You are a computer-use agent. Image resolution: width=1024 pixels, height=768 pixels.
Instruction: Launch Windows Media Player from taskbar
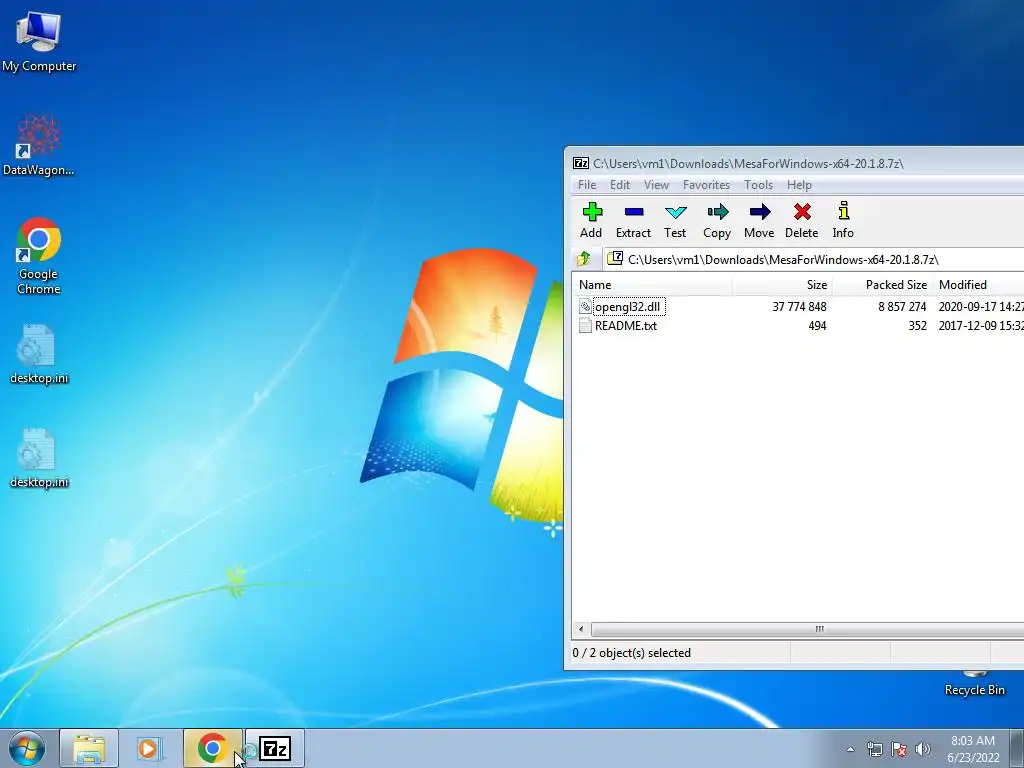(x=148, y=748)
